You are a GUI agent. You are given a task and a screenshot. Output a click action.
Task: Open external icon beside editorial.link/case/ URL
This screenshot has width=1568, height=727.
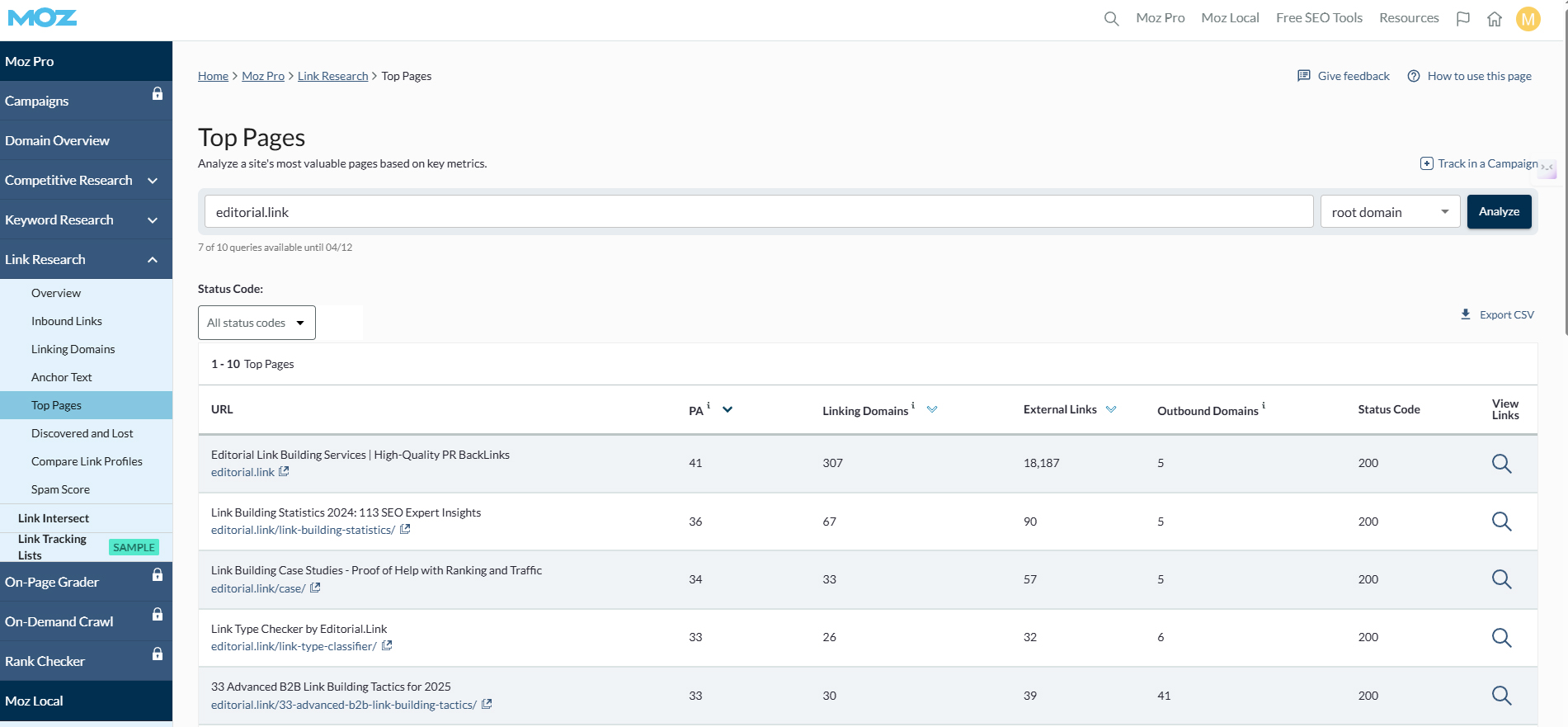point(315,588)
